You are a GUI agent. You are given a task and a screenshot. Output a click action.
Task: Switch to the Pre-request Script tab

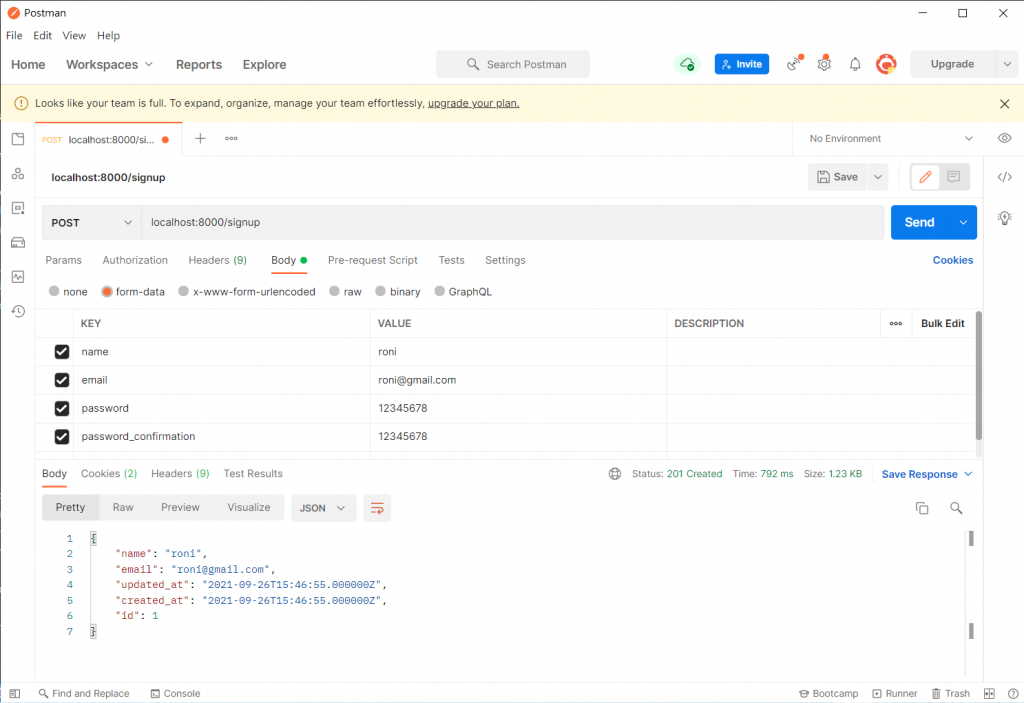tap(373, 260)
